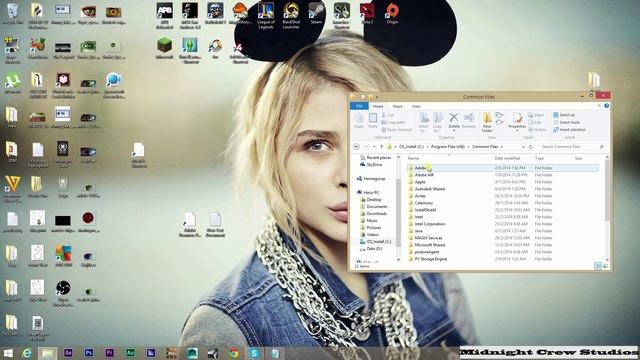Open the Explorer File tab
The height and width of the screenshot is (360, 640).
pos(359,106)
